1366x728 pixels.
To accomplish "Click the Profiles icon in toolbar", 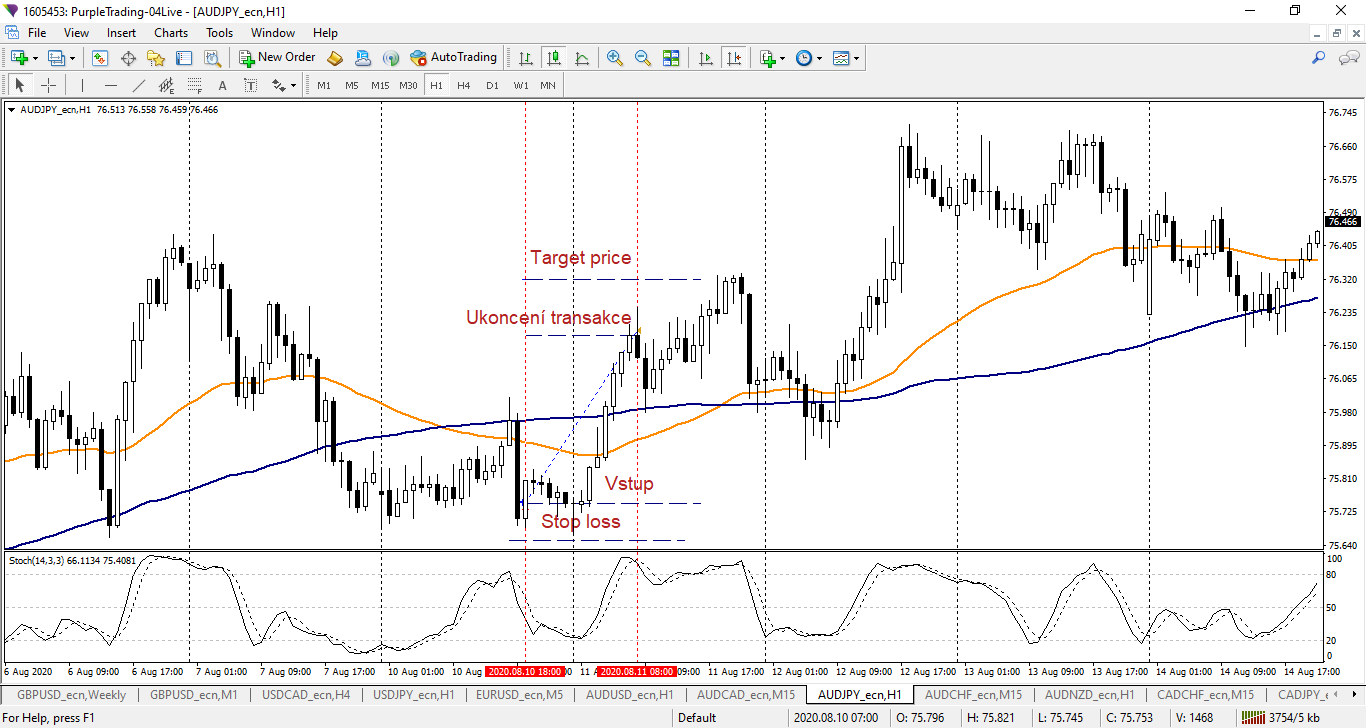I will pyautogui.click(x=56, y=58).
